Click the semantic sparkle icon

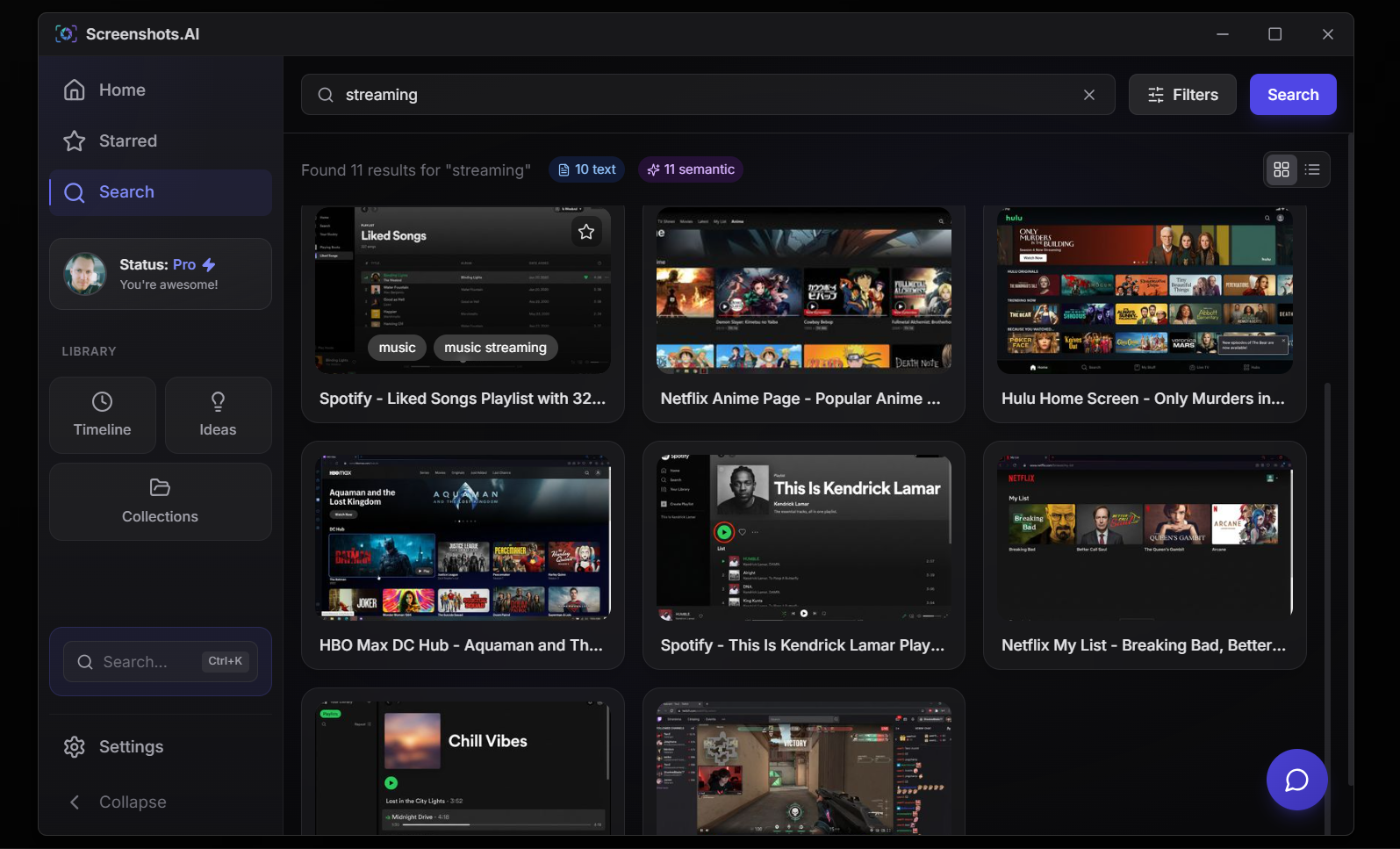[x=653, y=170]
